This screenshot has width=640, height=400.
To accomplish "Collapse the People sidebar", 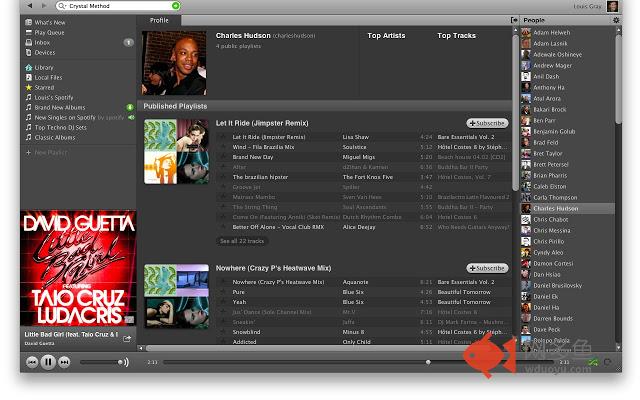I will [514, 20].
